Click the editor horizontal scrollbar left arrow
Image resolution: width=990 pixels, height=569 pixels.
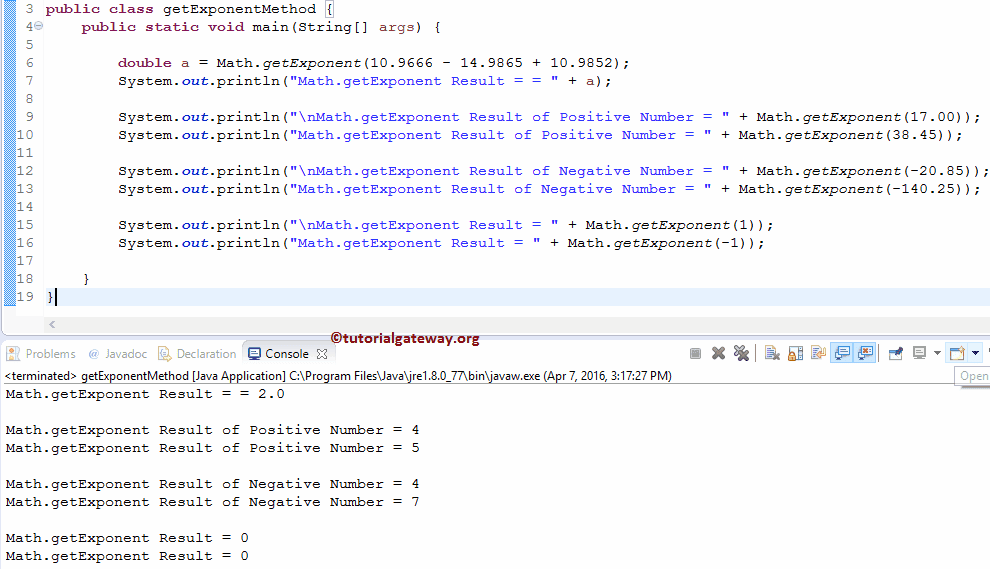click(52, 325)
